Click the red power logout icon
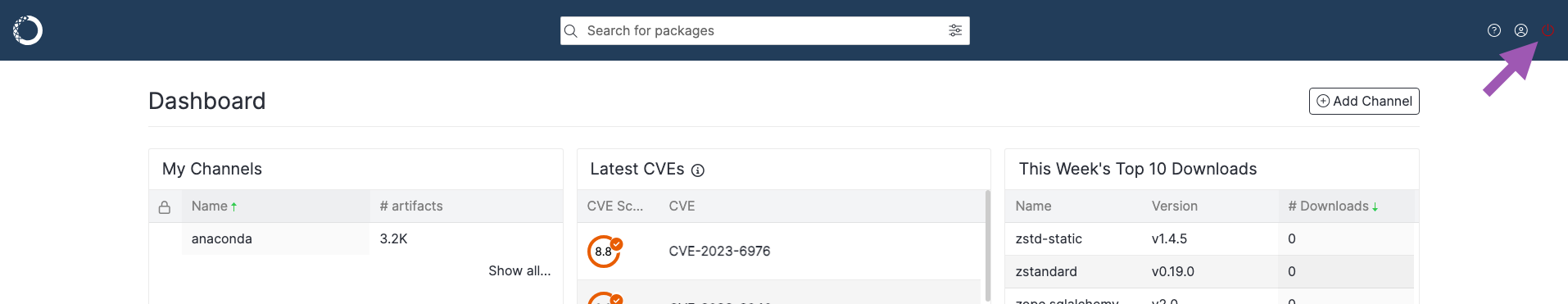Screen dimensions: 1568x304 (x=1548, y=30)
